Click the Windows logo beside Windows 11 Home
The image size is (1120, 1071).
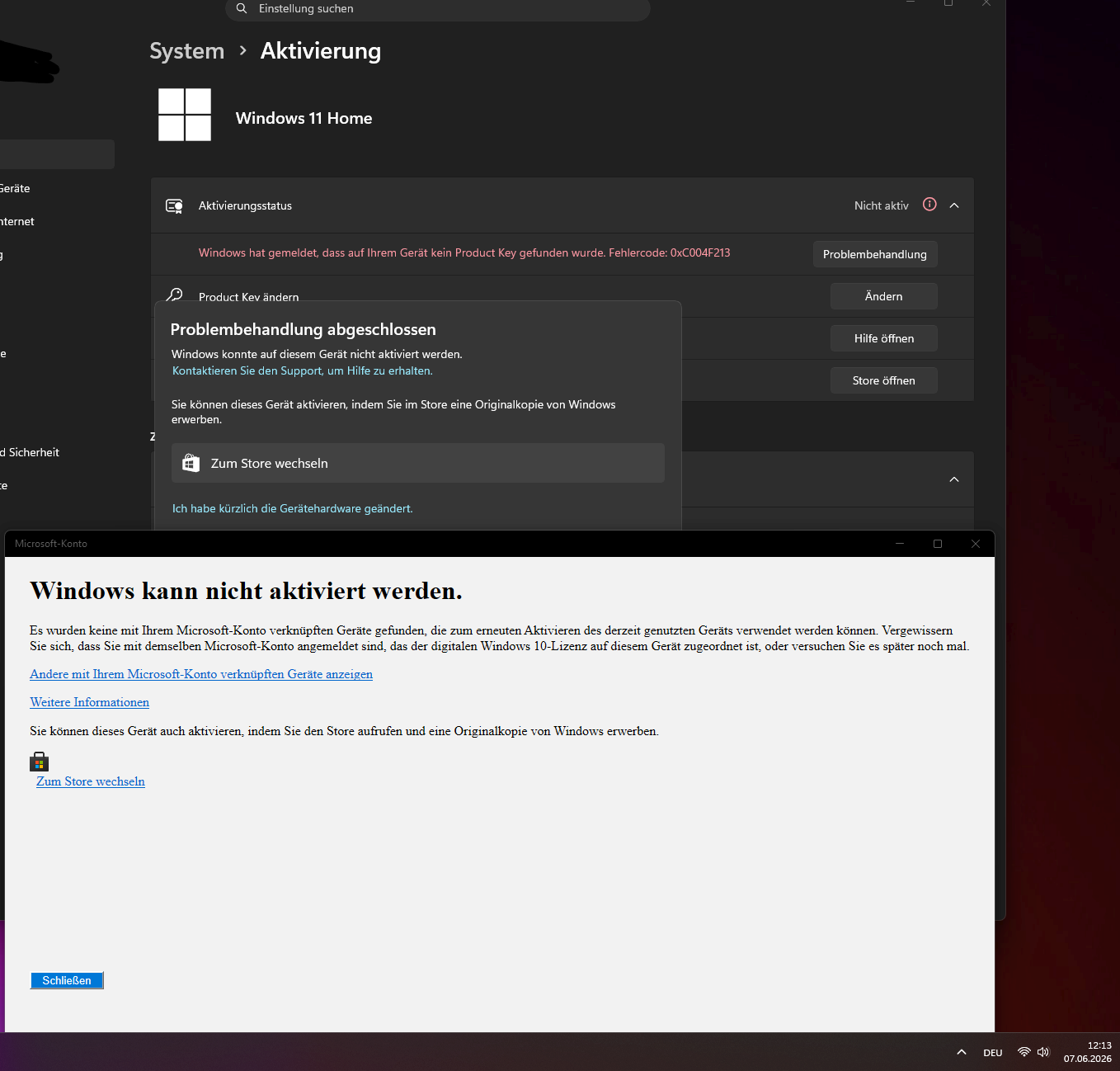click(185, 115)
